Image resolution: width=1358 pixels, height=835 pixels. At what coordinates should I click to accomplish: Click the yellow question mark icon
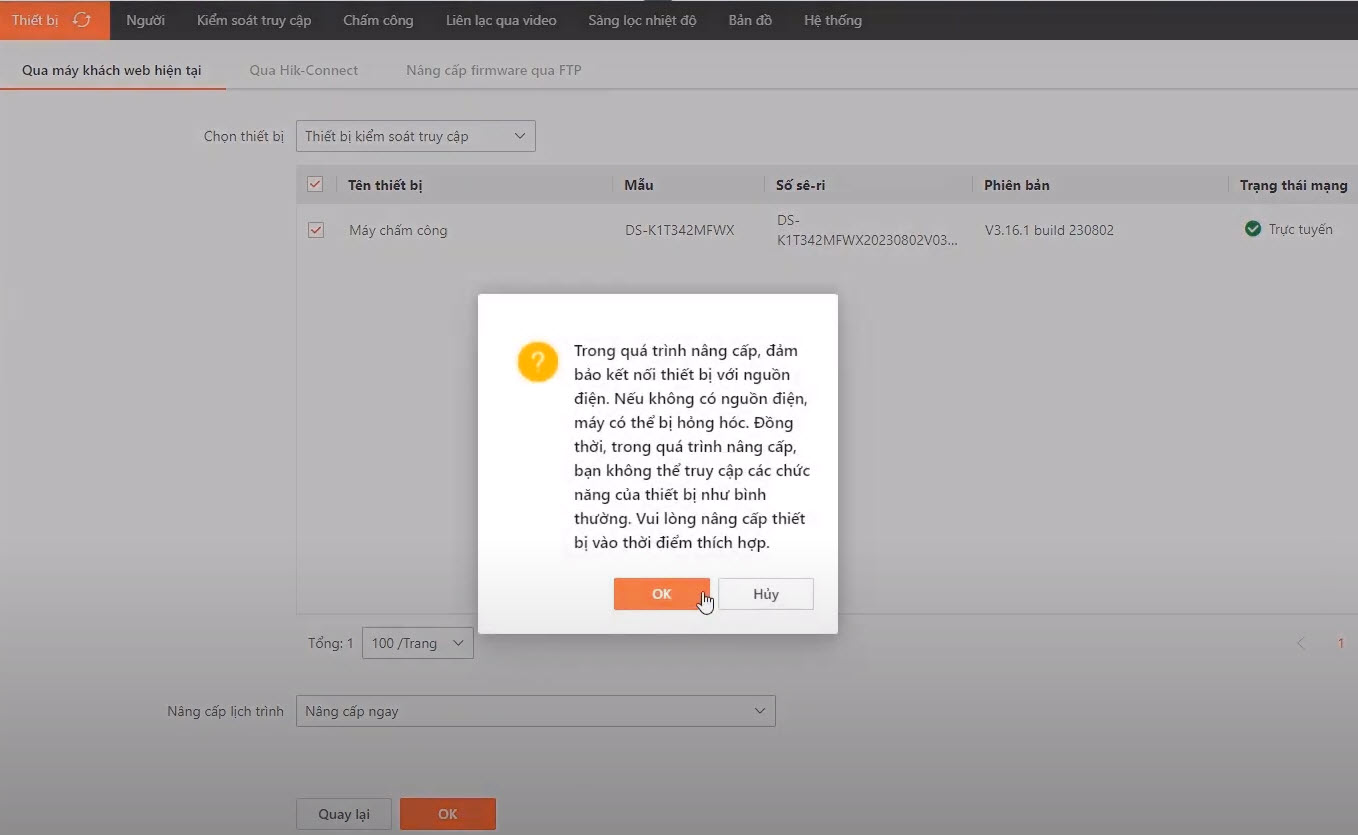point(537,361)
